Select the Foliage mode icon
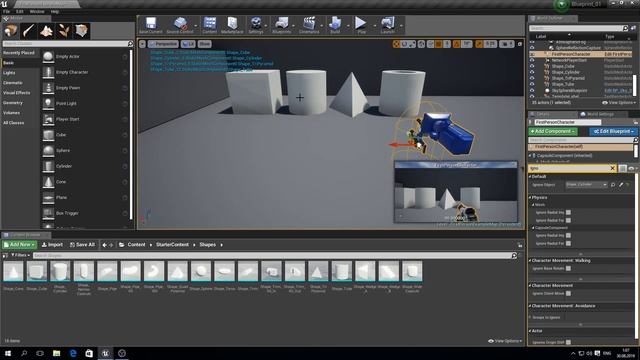The width and height of the screenshot is (640, 360). tap(64, 31)
